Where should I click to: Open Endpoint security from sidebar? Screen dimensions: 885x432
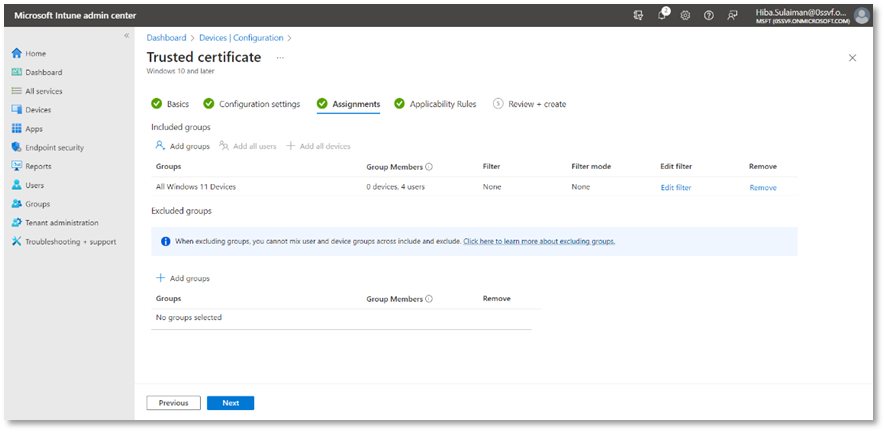54,147
